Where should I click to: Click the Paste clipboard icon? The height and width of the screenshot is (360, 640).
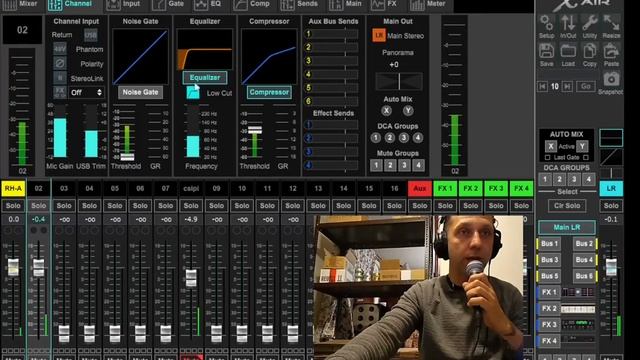(611, 51)
